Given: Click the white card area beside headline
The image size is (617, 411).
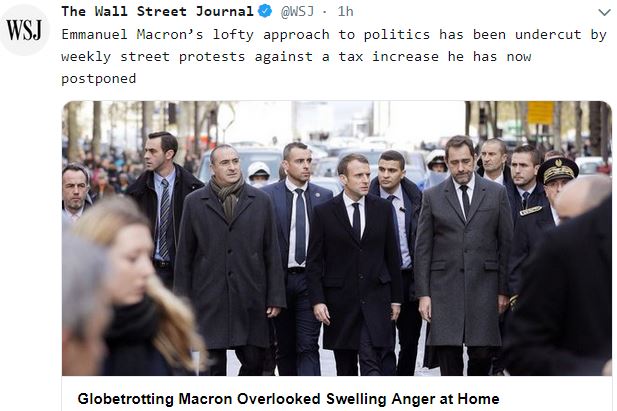Looking at the screenshot, I should pyautogui.click(x=555, y=398).
